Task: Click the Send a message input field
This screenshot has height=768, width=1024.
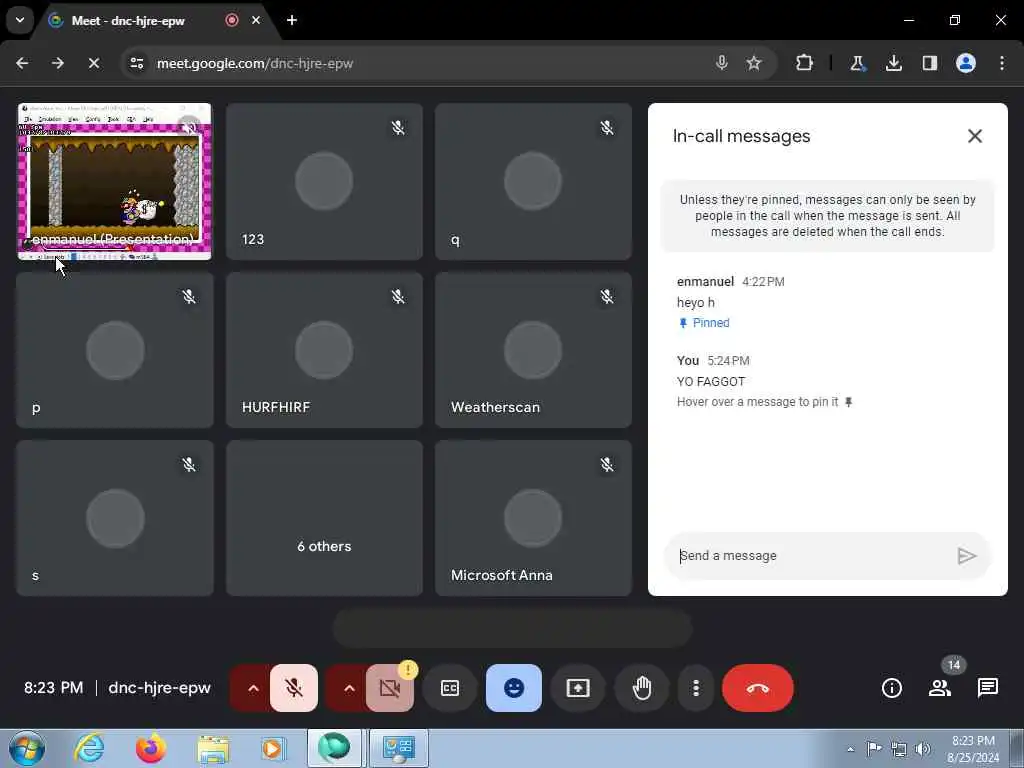Action: (810, 556)
